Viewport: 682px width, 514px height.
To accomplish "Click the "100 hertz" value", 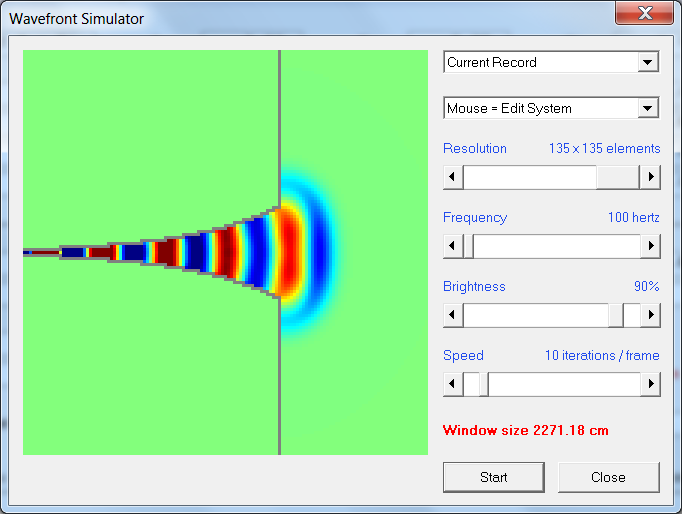I will [634, 217].
